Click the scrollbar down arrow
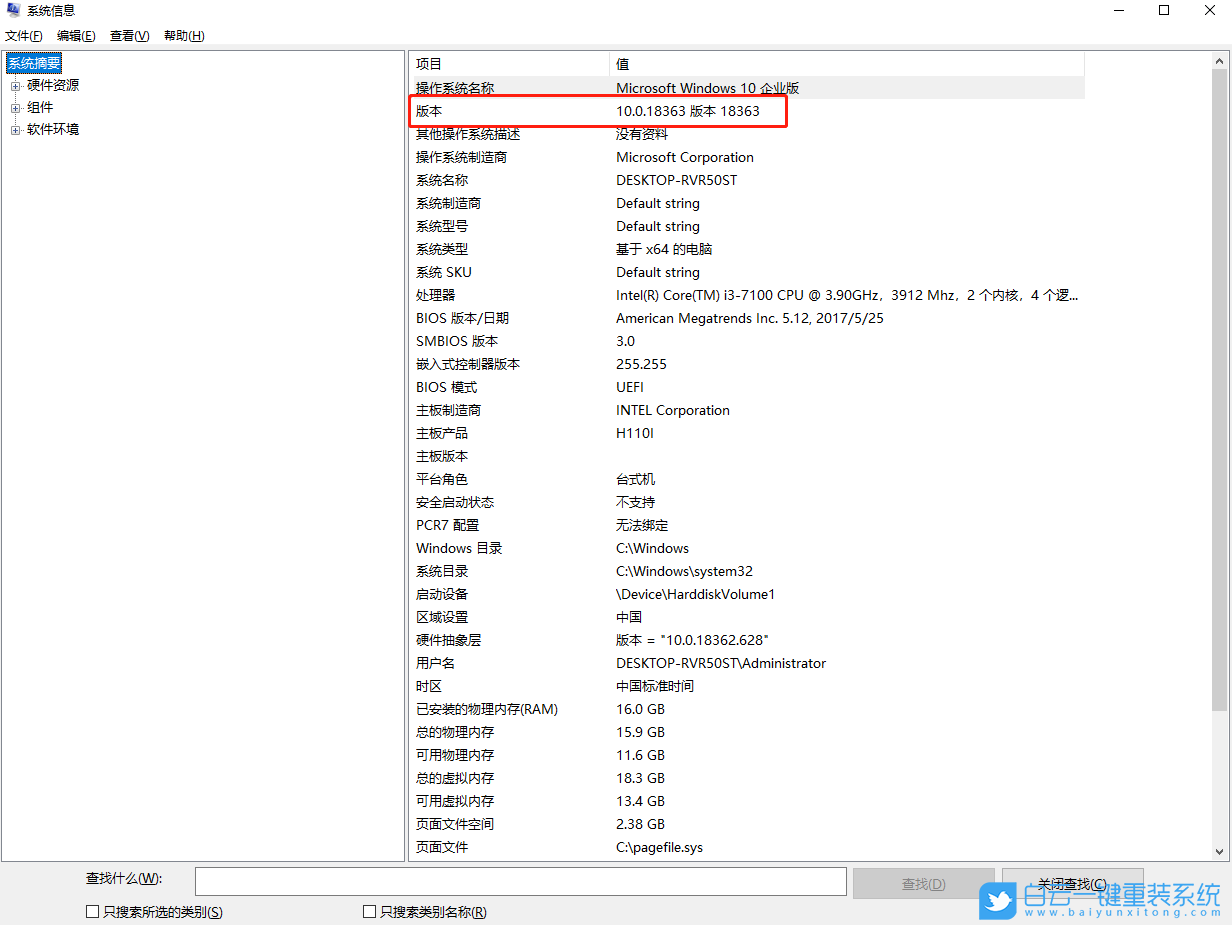 point(1220,851)
